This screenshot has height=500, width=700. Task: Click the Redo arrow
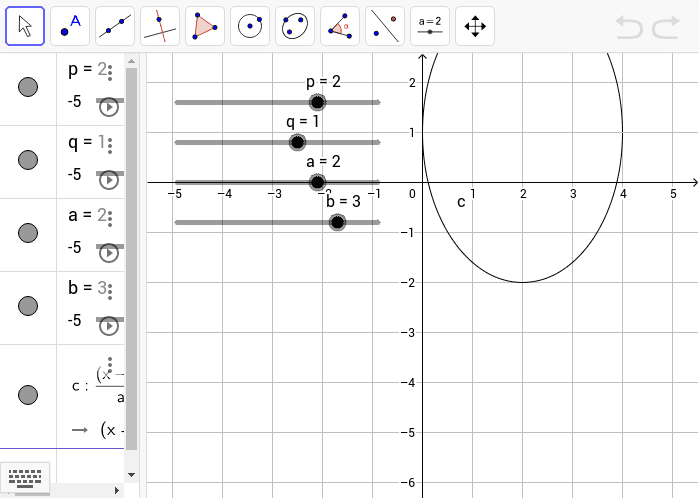pyautogui.click(x=666, y=27)
